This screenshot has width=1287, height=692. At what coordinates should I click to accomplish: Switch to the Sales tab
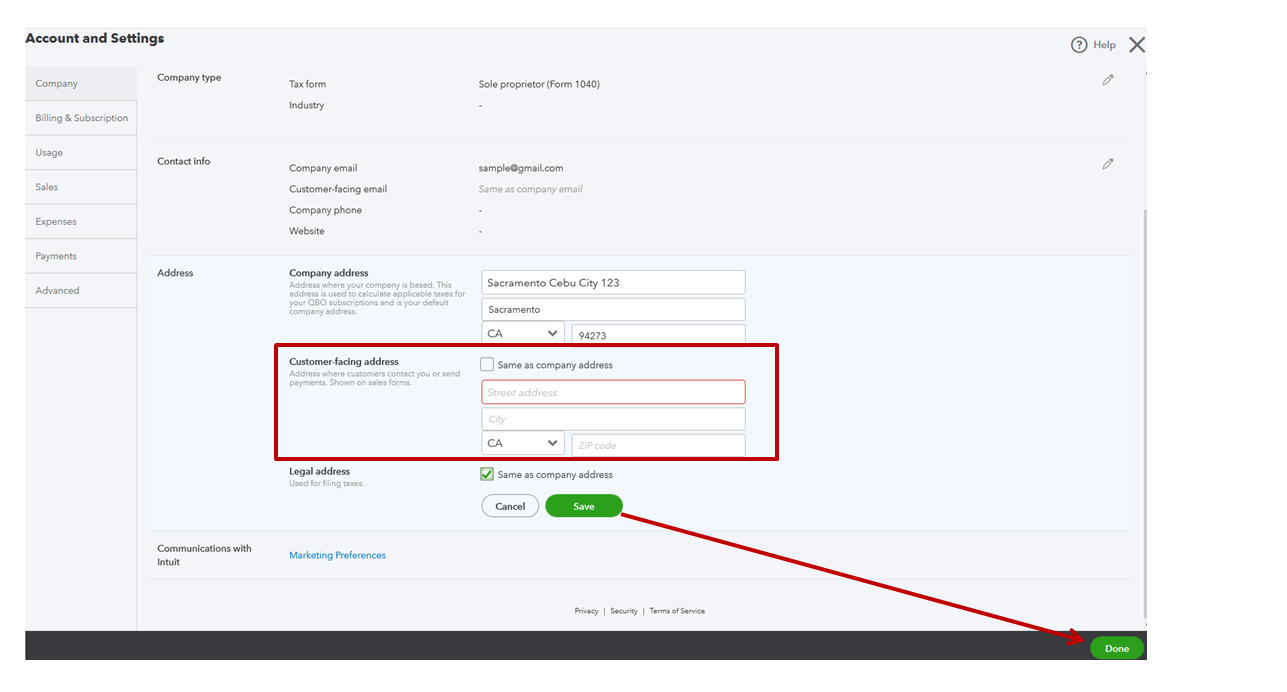pyautogui.click(x=47, y=187)
